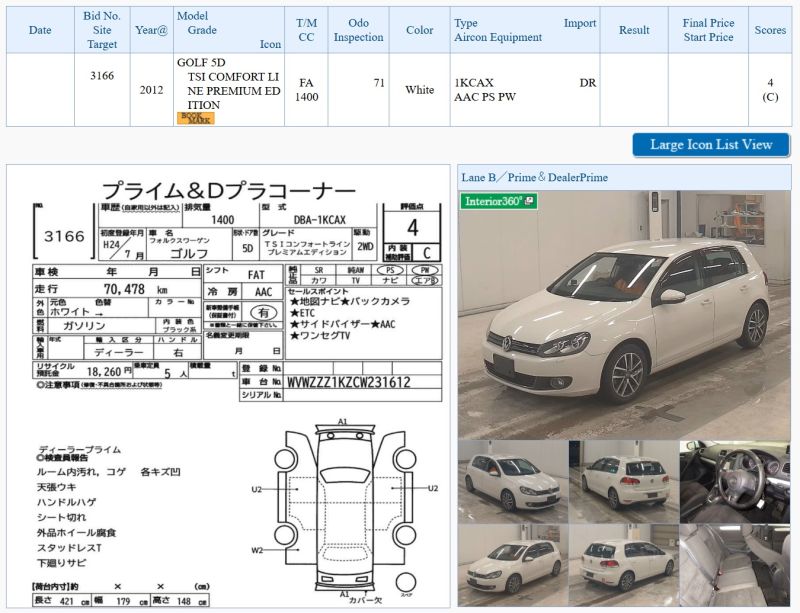The image size is (800, 613).
Task: Select the odometer value 71
Action: click(x=379, y=83)
